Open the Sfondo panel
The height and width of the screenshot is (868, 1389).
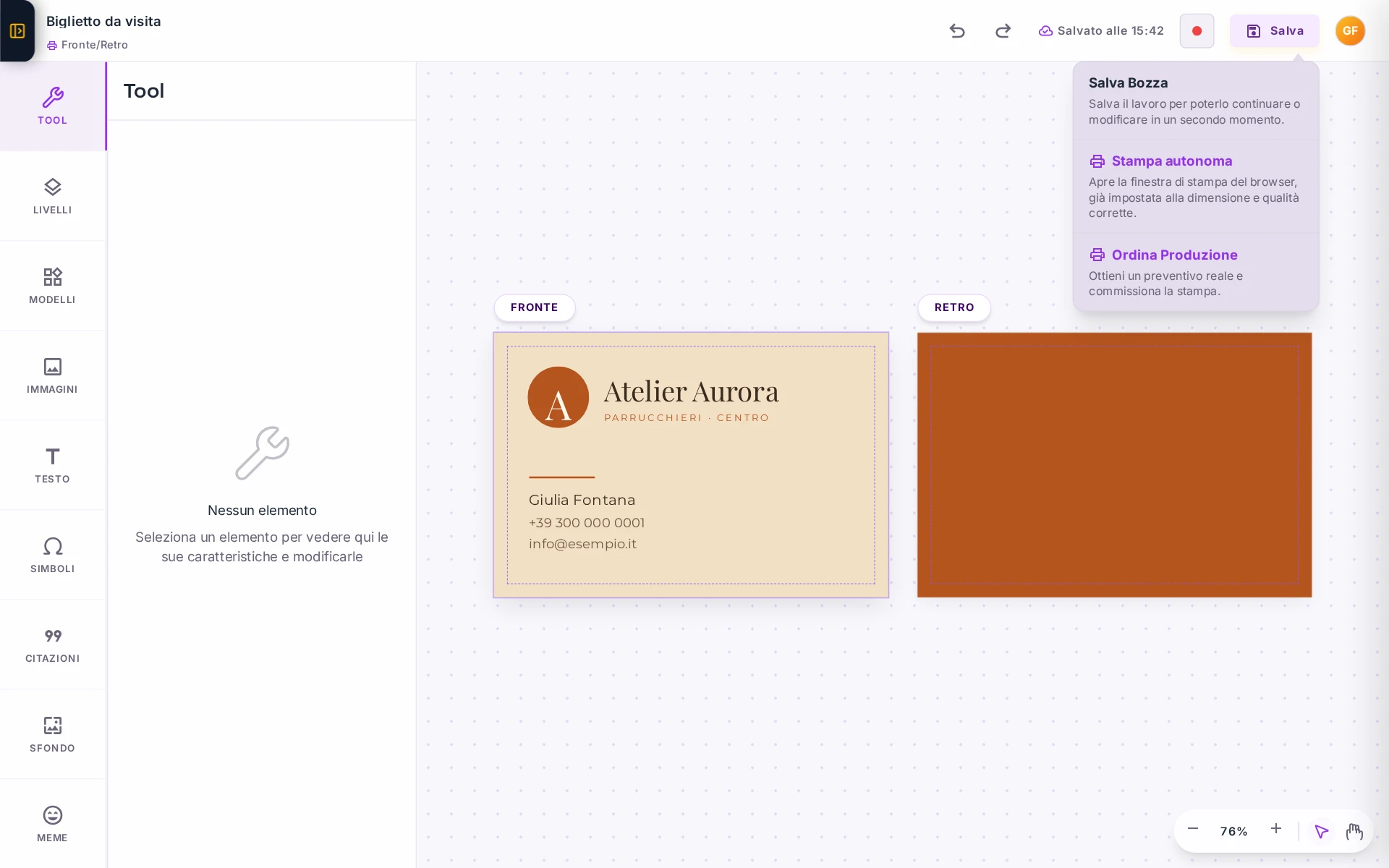pyautogui.click(x=53, y=734)
